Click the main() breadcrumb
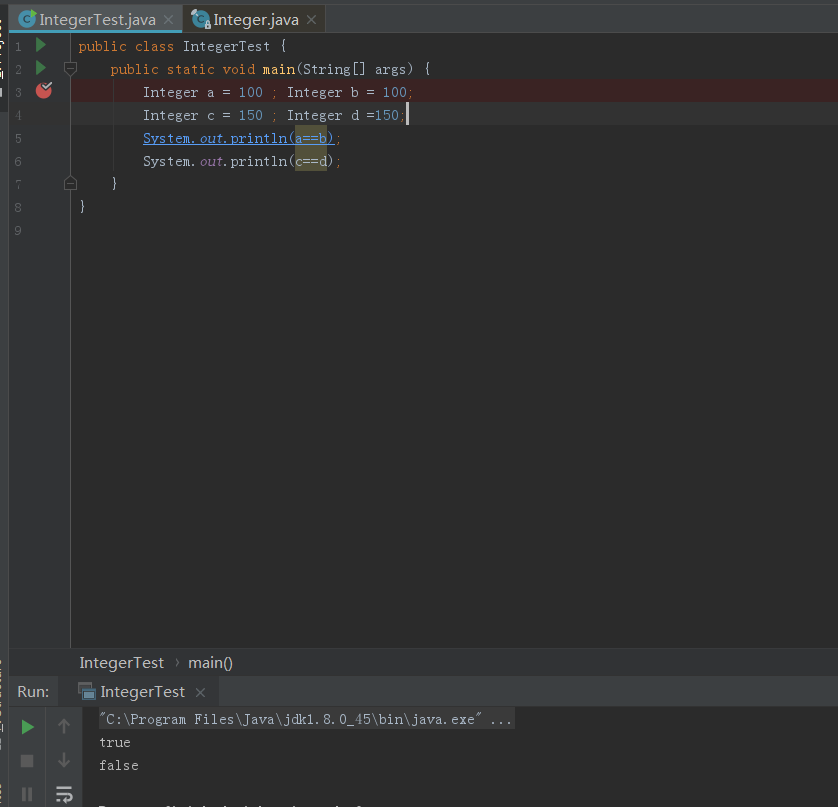The width and height of the screenshot is (838, 807). pos(210,663)
